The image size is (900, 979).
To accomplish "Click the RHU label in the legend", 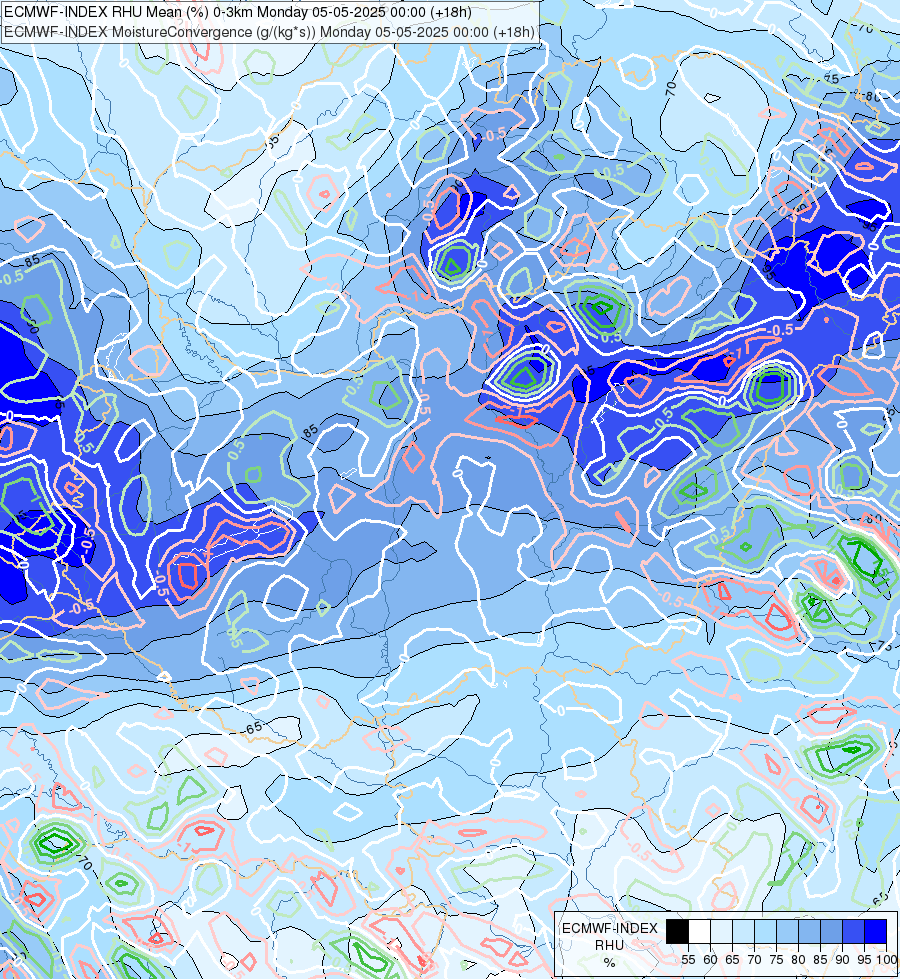I will pos(610,945).
